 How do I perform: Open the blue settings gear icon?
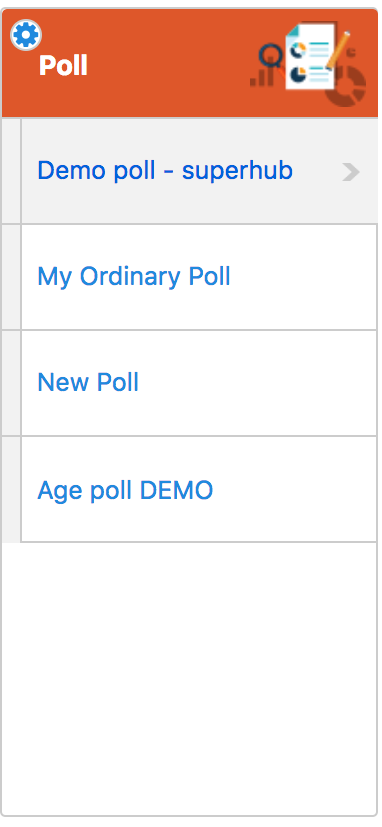coord(26,35)
